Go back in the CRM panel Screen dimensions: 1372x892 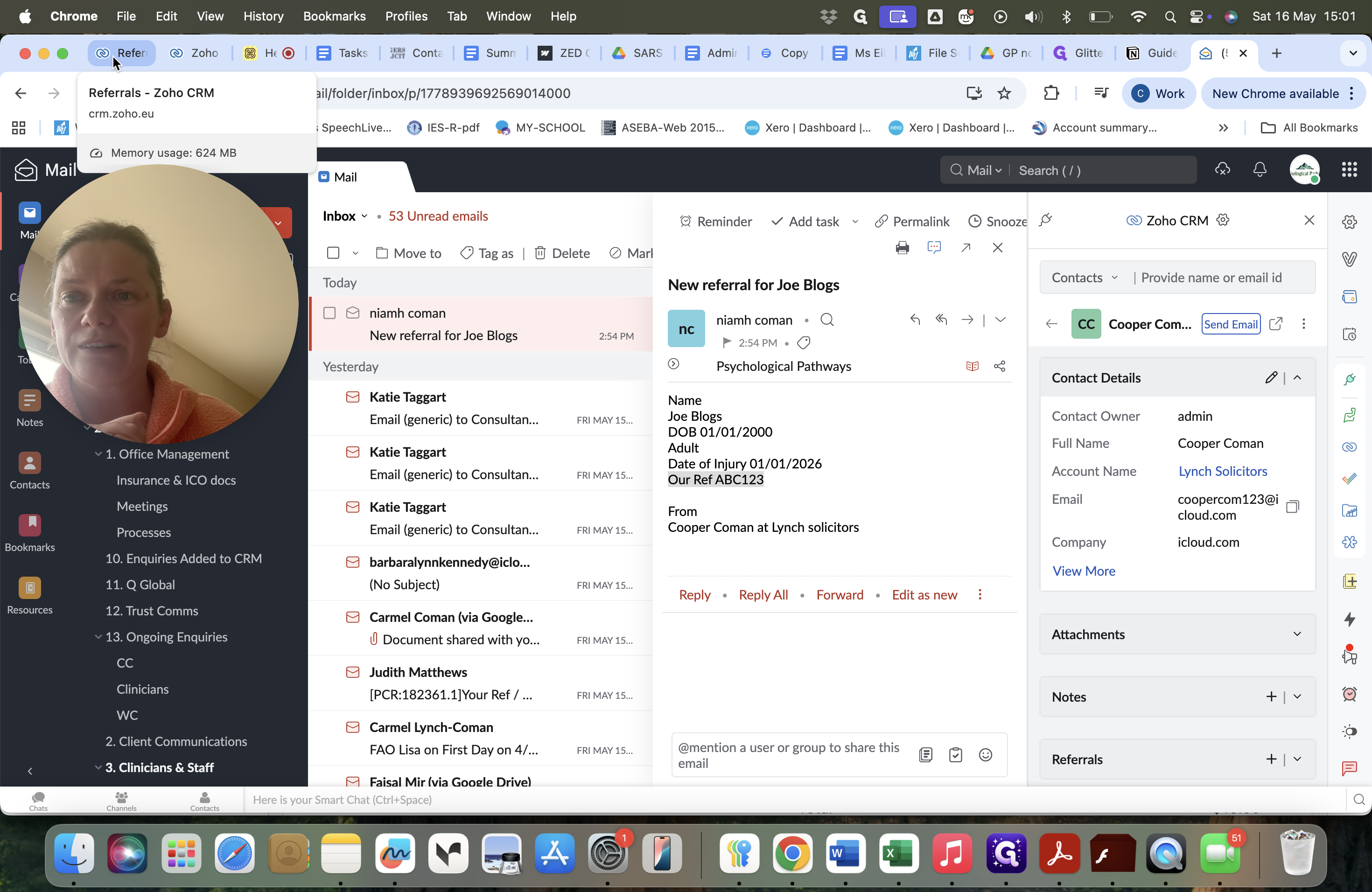(x=1051, y=324)
